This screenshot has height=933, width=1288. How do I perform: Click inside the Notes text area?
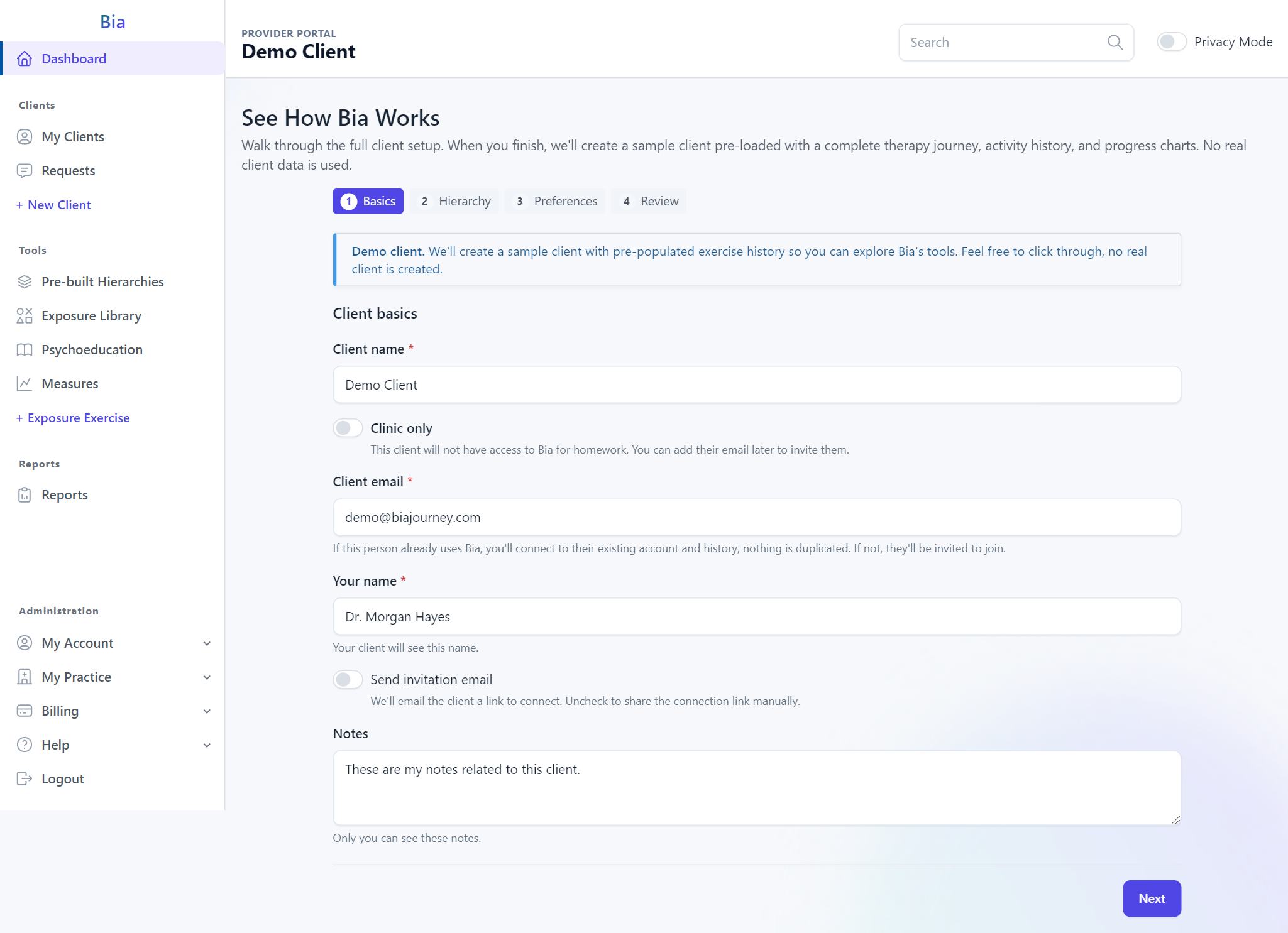757,787
